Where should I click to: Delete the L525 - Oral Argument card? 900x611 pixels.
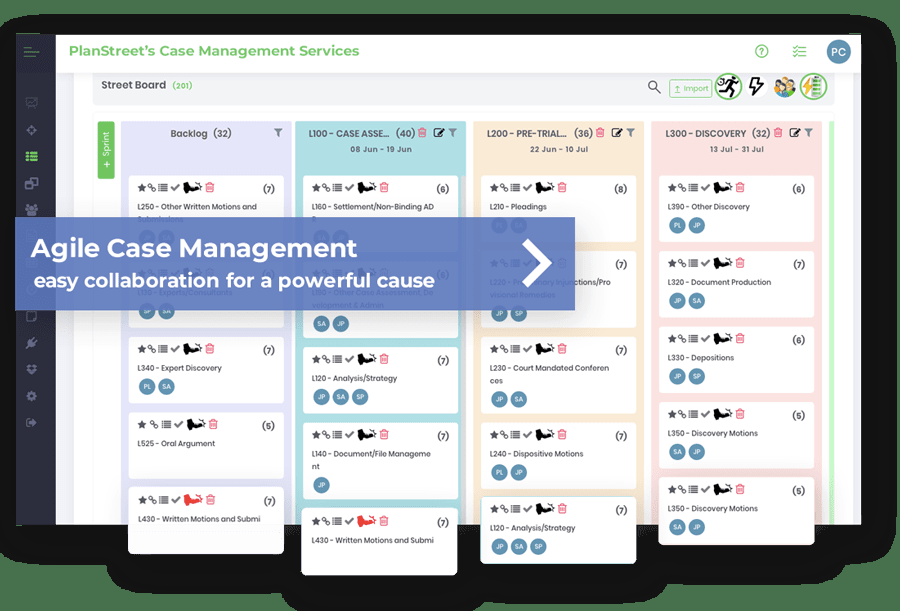(x=214, y=424)
